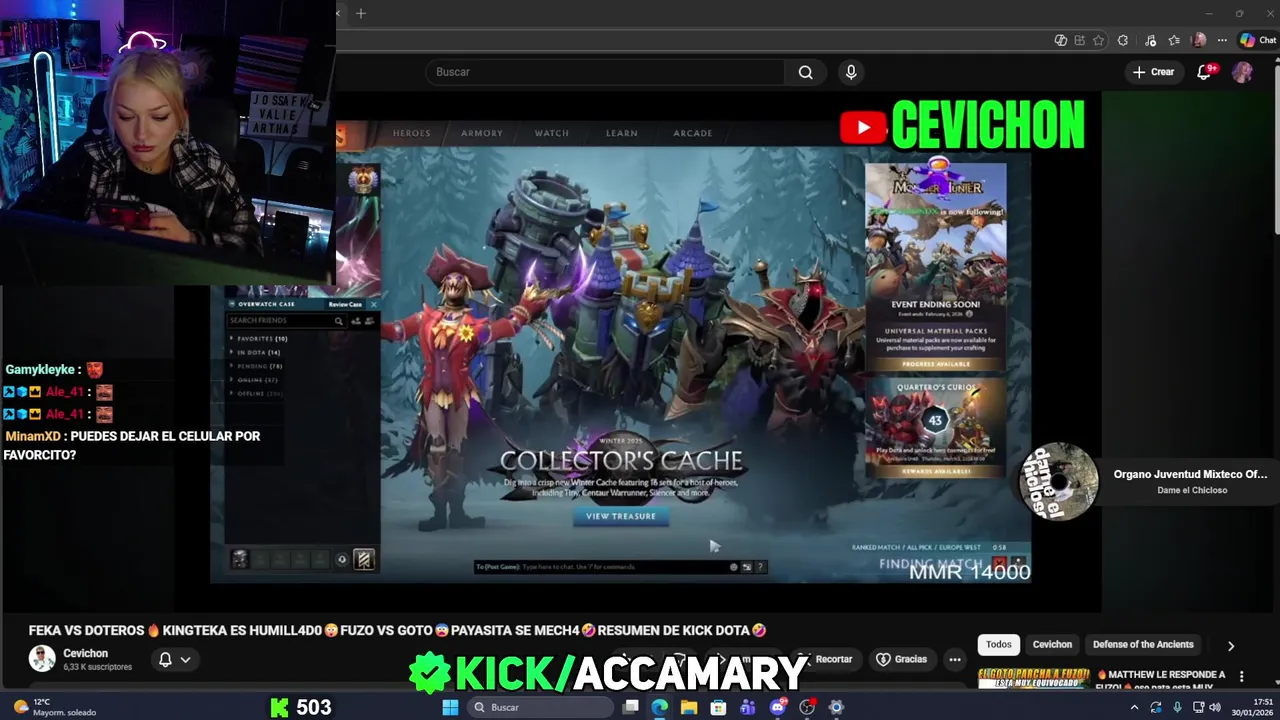Click the Gracias button
Image resolution: width=1280 pixels, height=720 pixels.
[x=902, y=660]
